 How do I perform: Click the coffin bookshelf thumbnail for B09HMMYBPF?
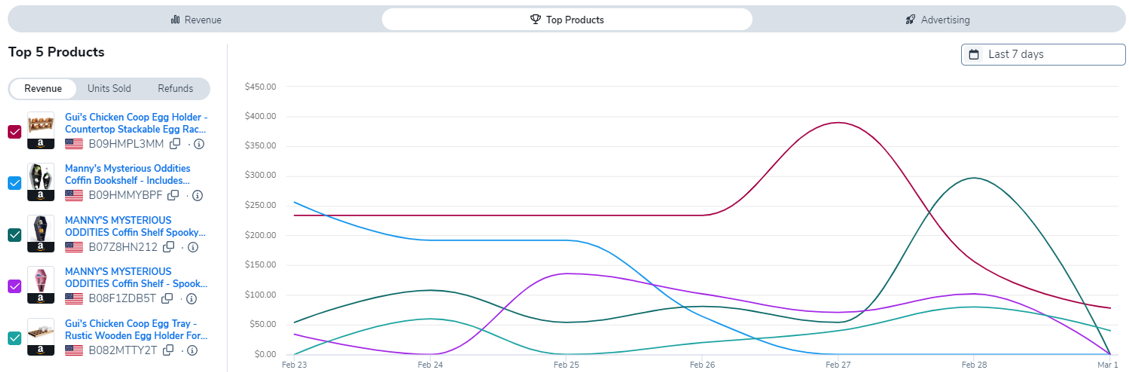(41, 182)
